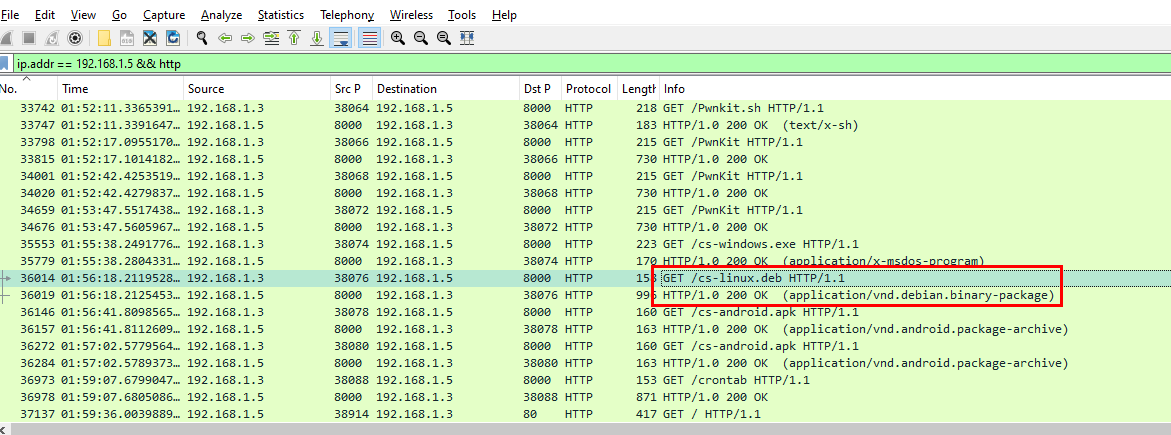Open the display filter bookmark menu

tap(5, 63)
